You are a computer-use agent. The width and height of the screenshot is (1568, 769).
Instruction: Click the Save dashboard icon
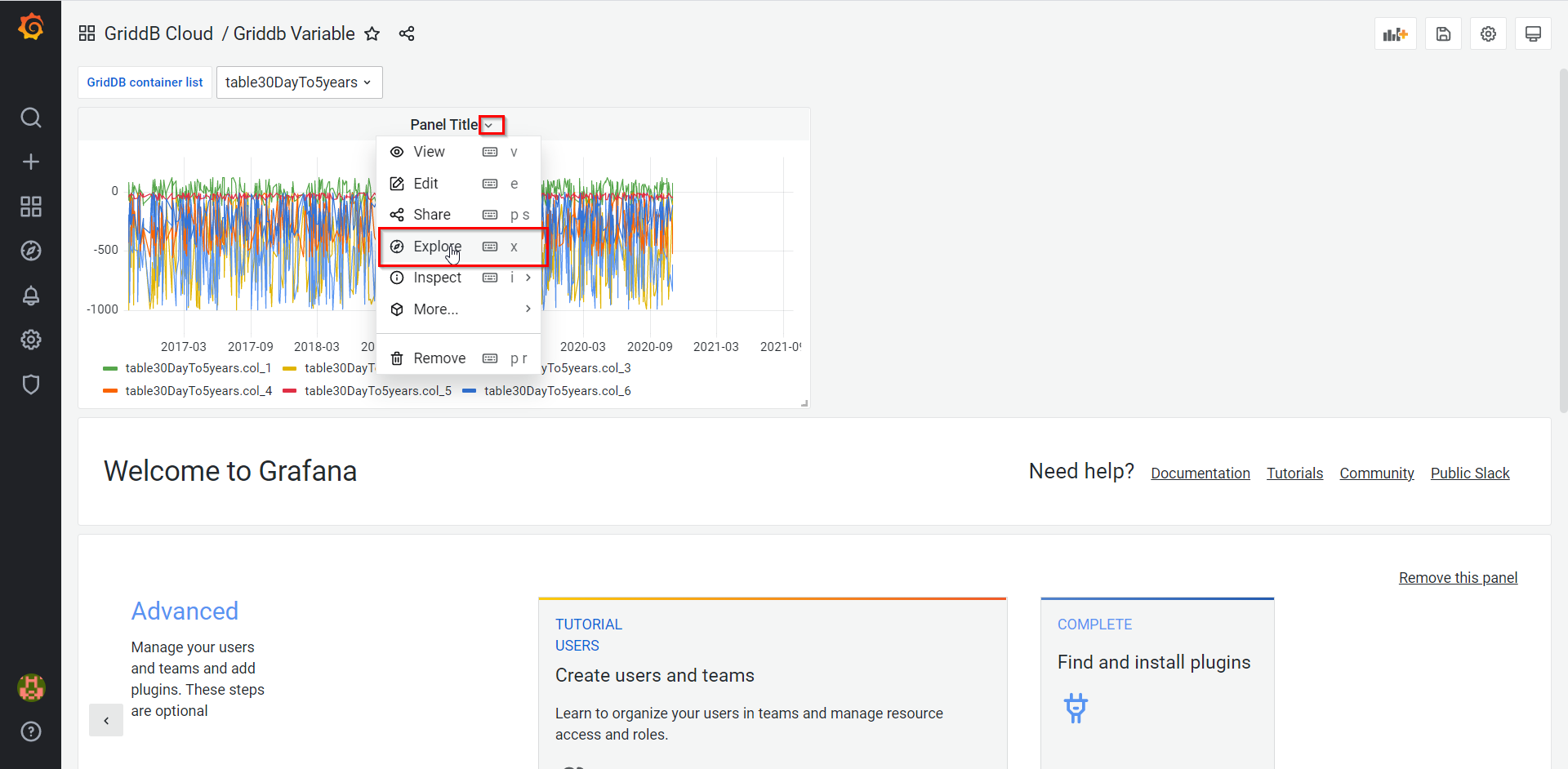[x=1443, y=34]
